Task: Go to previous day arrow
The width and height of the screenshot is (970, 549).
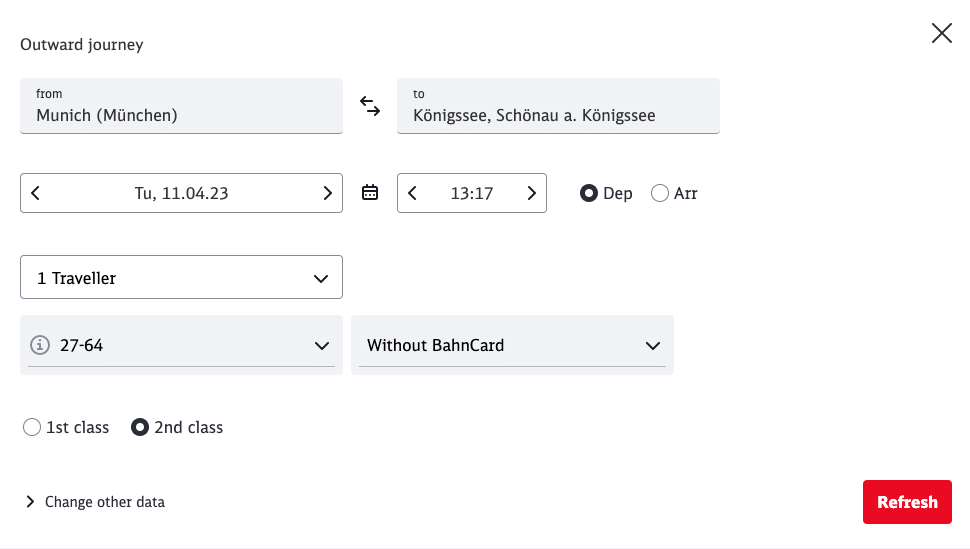Action: point(36,193)
